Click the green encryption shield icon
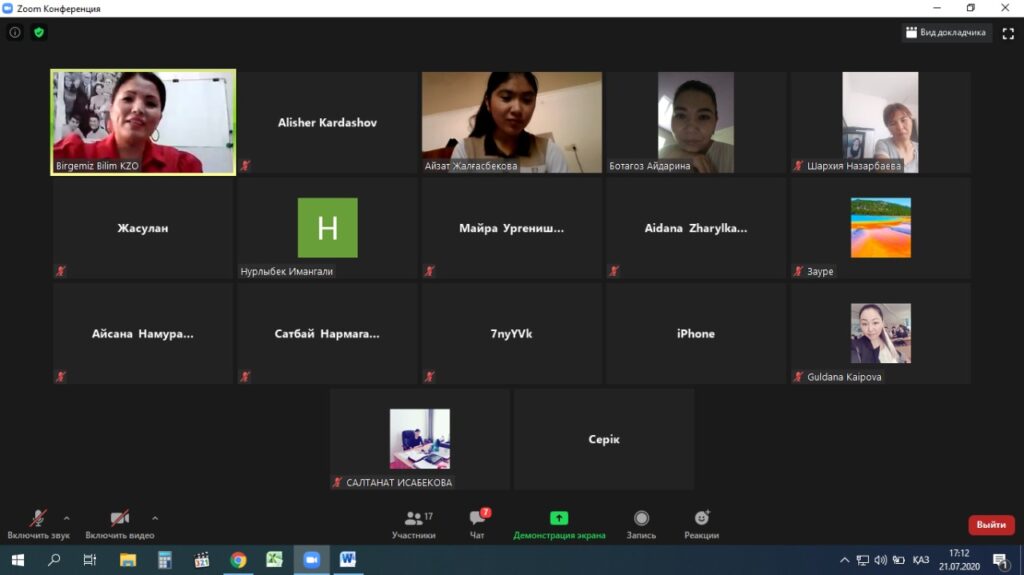Image resolution: width=1024 pixels, height=575 pixels. pos(39,32)
